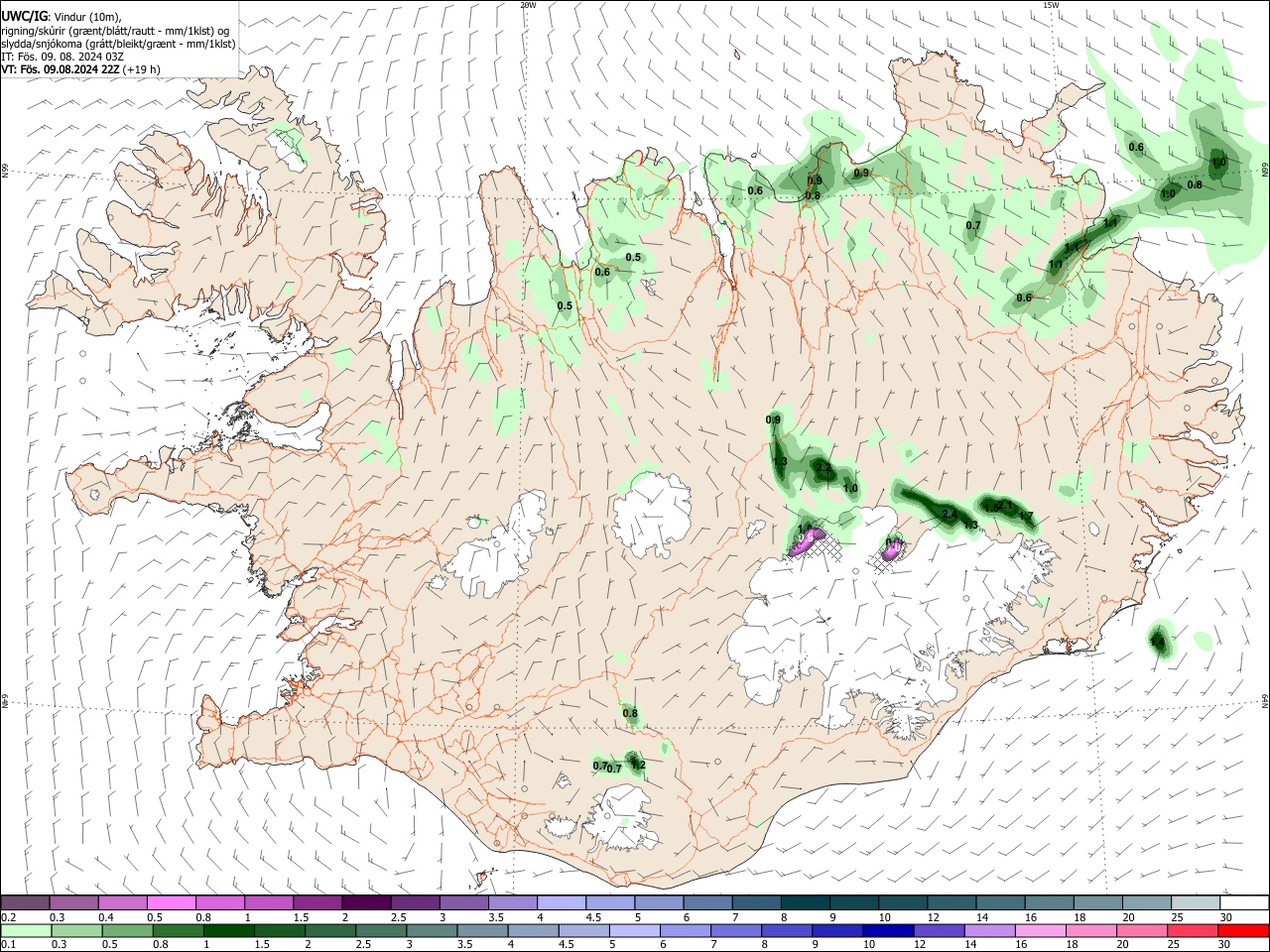1270x952 pixels.
Task: Click the green 0.8–1 rain legend swatch
Action: tap(179, 930)
